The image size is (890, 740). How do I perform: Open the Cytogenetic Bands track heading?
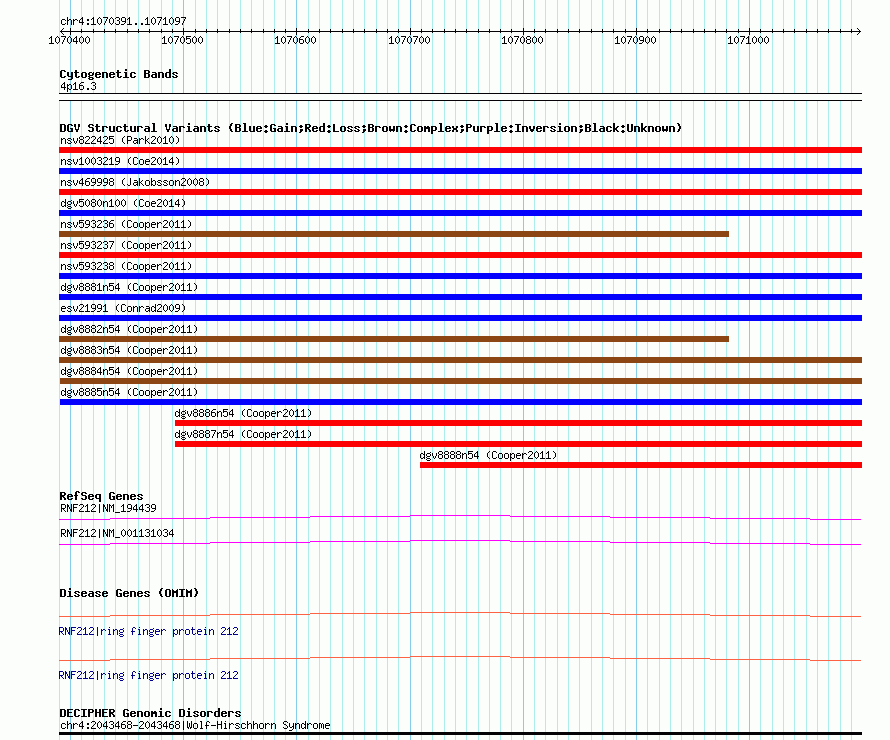(119, 74)
